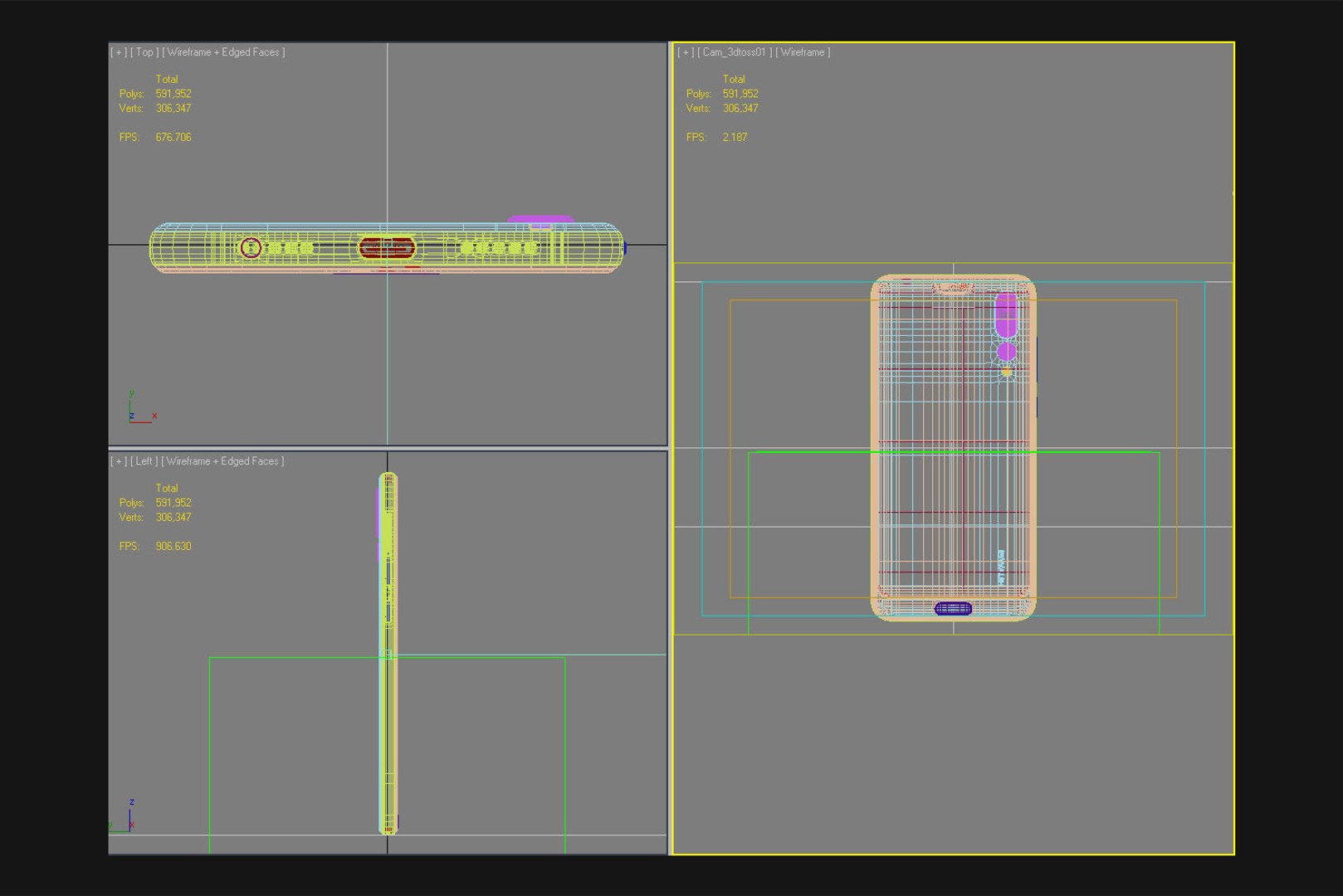Screen dimensions: 1343x896
Task: Select the phone body in the Left viewport
Action: pos(388,653)
